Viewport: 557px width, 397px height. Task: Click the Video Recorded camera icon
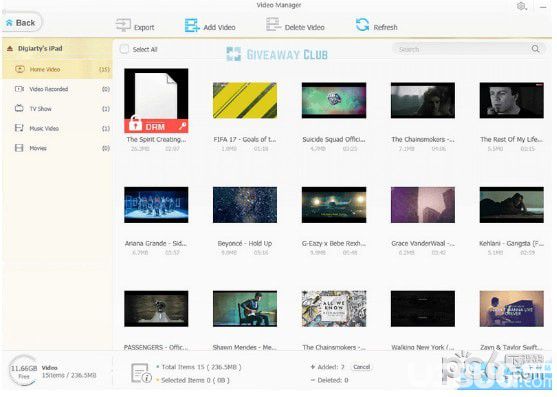tap(19, 89)
